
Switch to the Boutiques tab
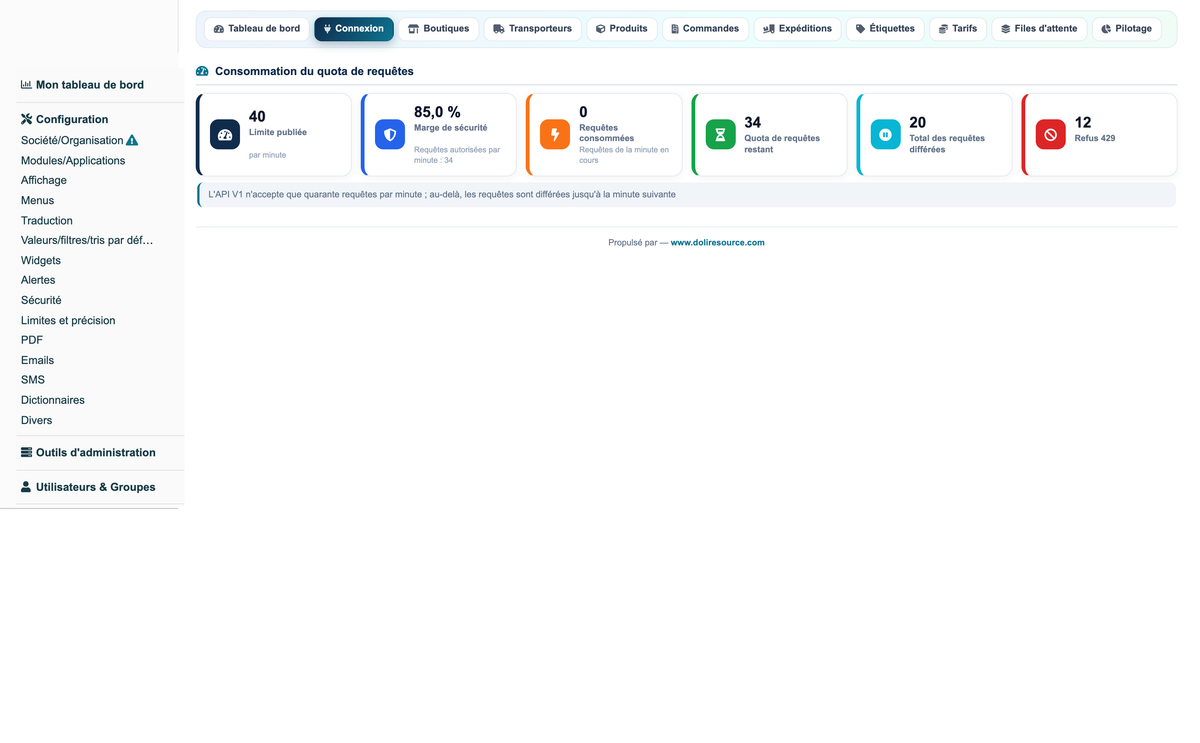pos(439,29)
